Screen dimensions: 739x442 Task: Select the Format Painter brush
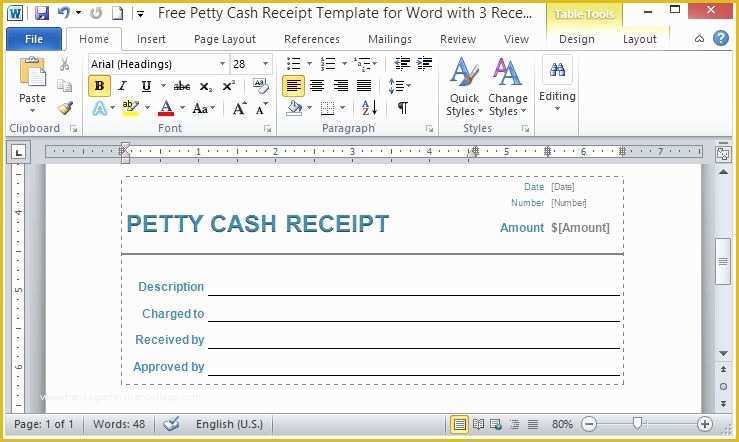(65, 108)
